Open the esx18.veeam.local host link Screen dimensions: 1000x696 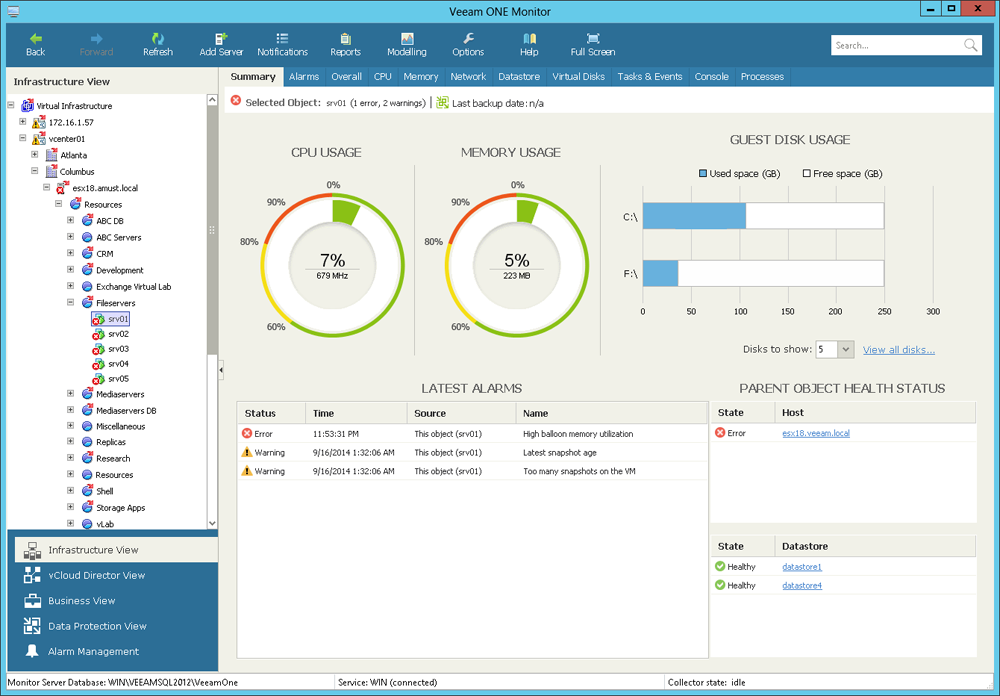pos(817,433)
